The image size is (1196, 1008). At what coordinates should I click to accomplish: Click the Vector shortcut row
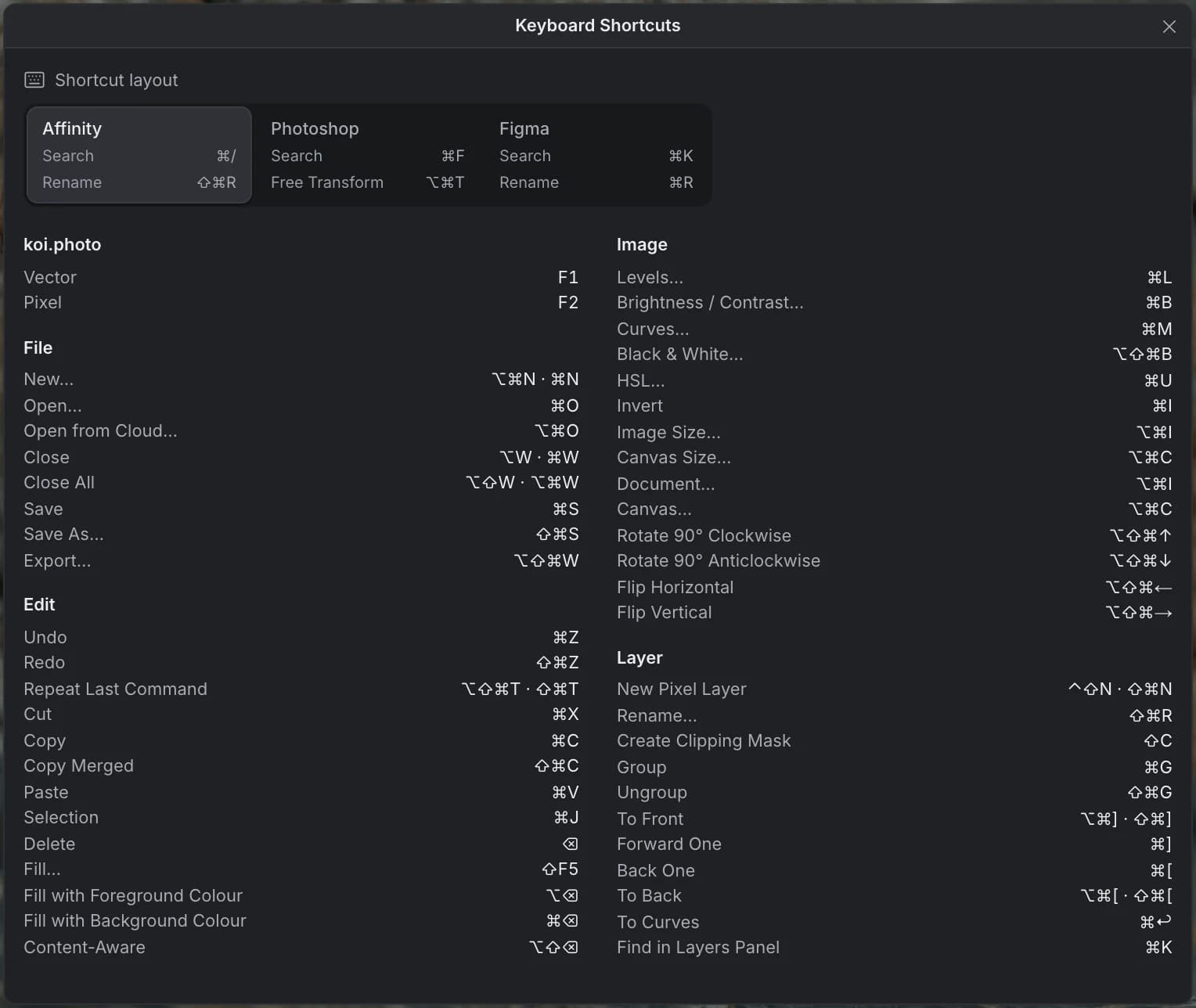[301, 277]
